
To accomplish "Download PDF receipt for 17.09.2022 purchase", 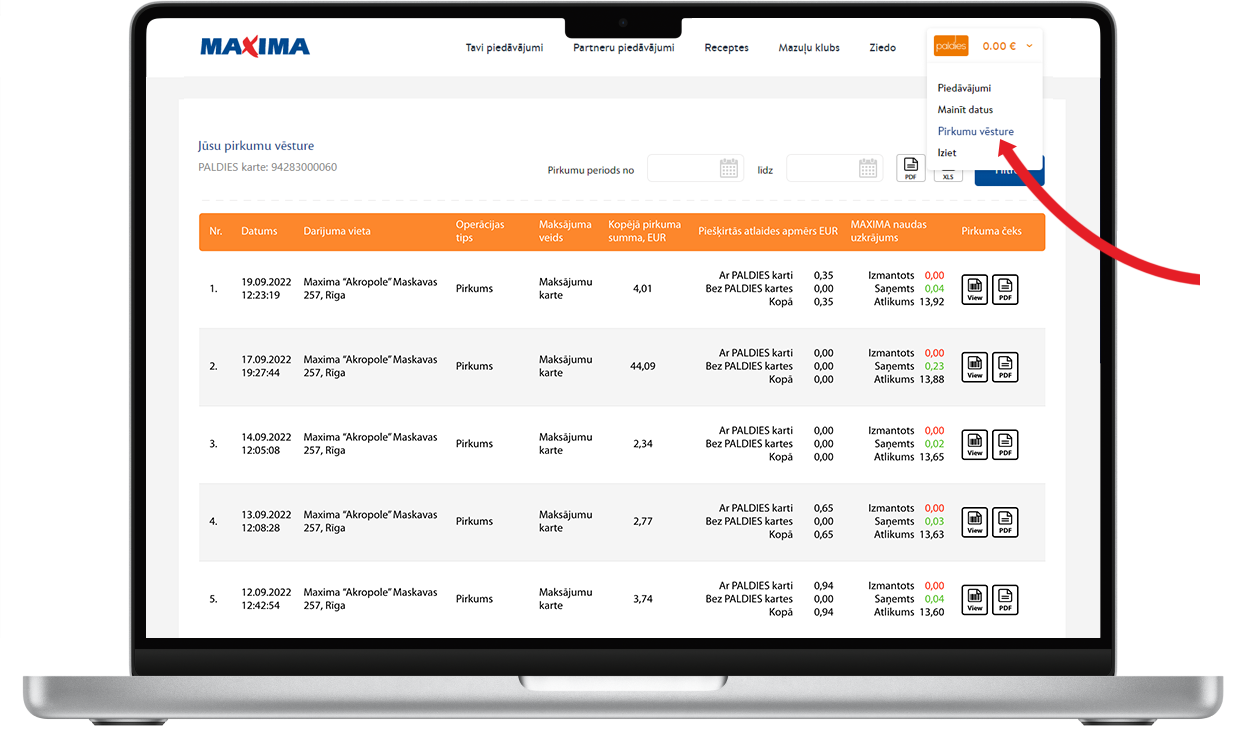I will tap(1005, 367).
